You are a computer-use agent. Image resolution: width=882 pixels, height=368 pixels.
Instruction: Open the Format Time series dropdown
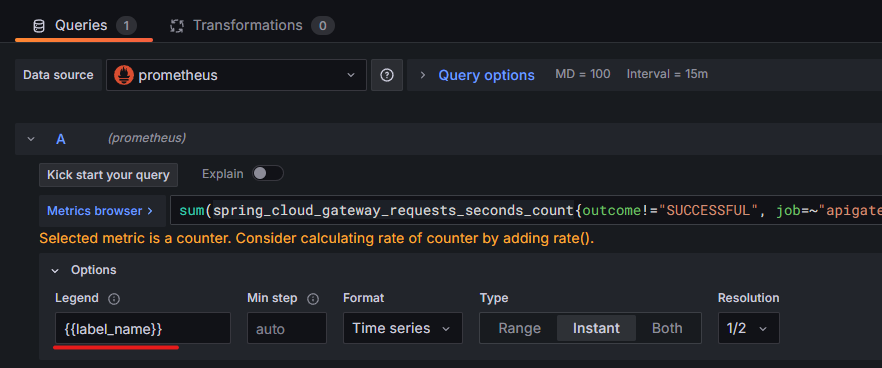point(403,328)
